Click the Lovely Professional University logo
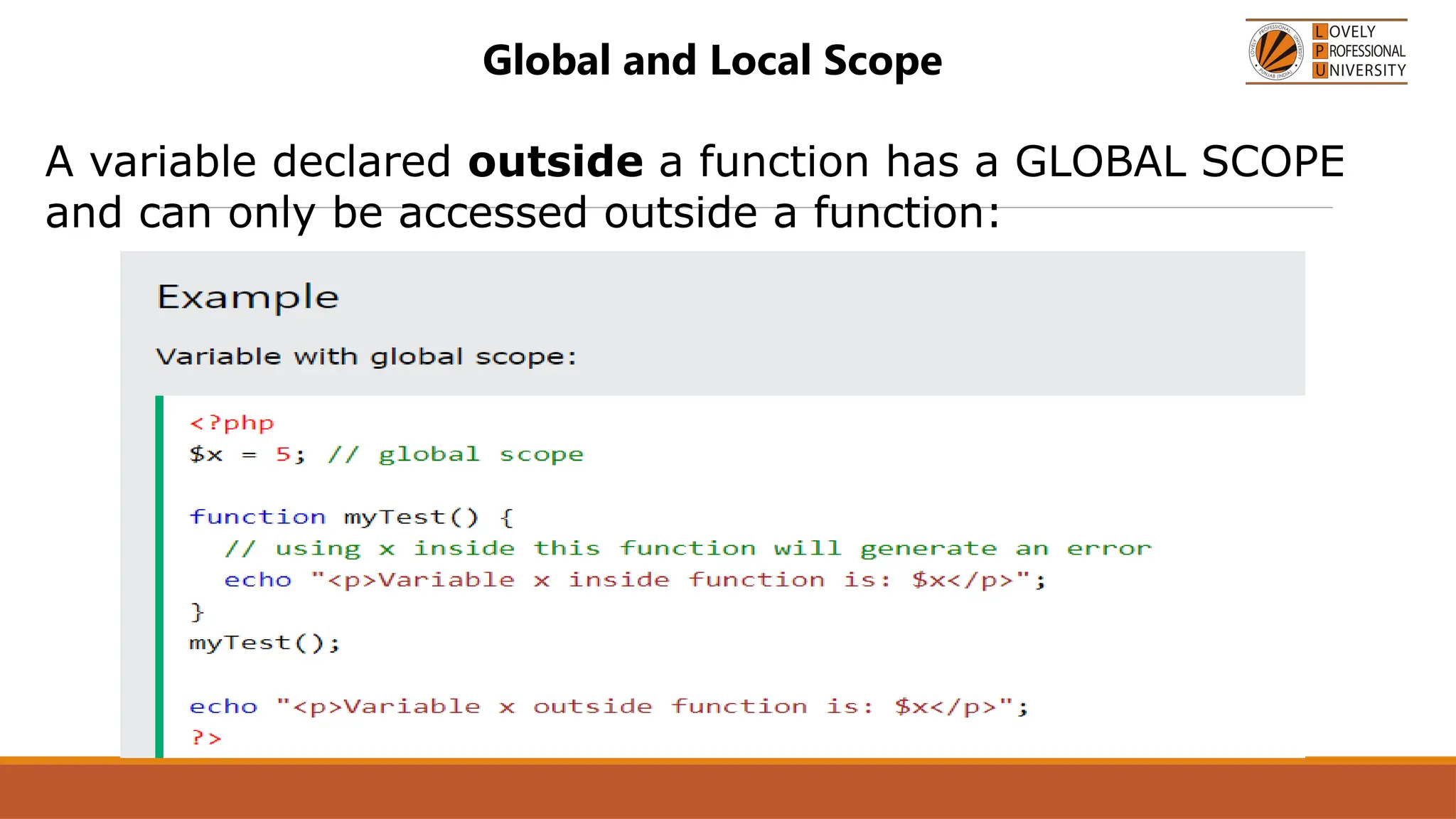Image resolution: width=1456 pixels, height=819 pixels. pos(1326,51)
